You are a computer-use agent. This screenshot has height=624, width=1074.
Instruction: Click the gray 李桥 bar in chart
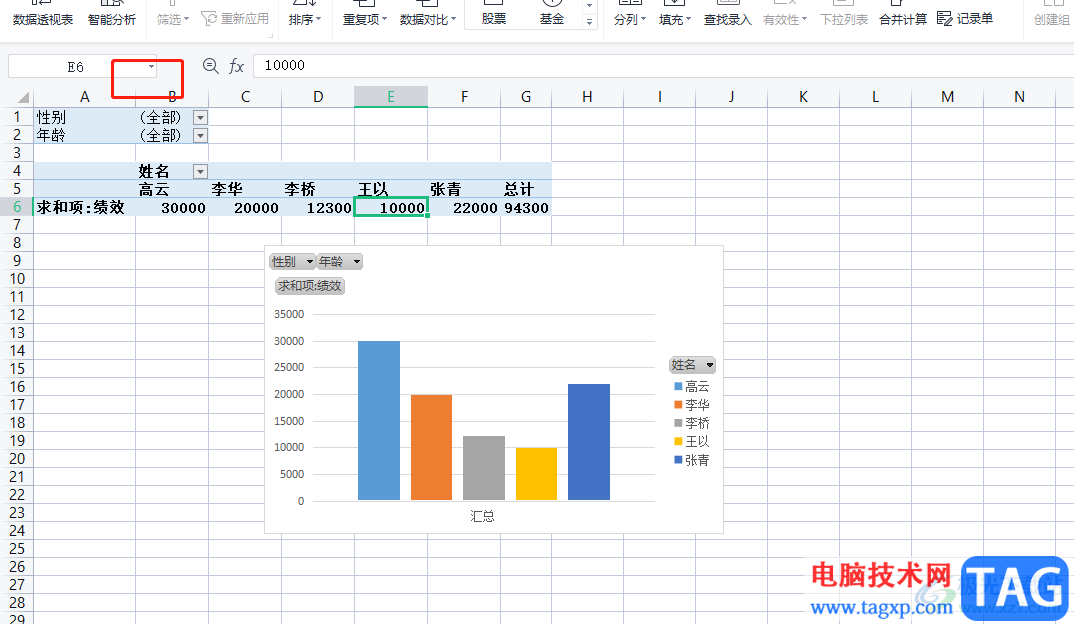484,468
